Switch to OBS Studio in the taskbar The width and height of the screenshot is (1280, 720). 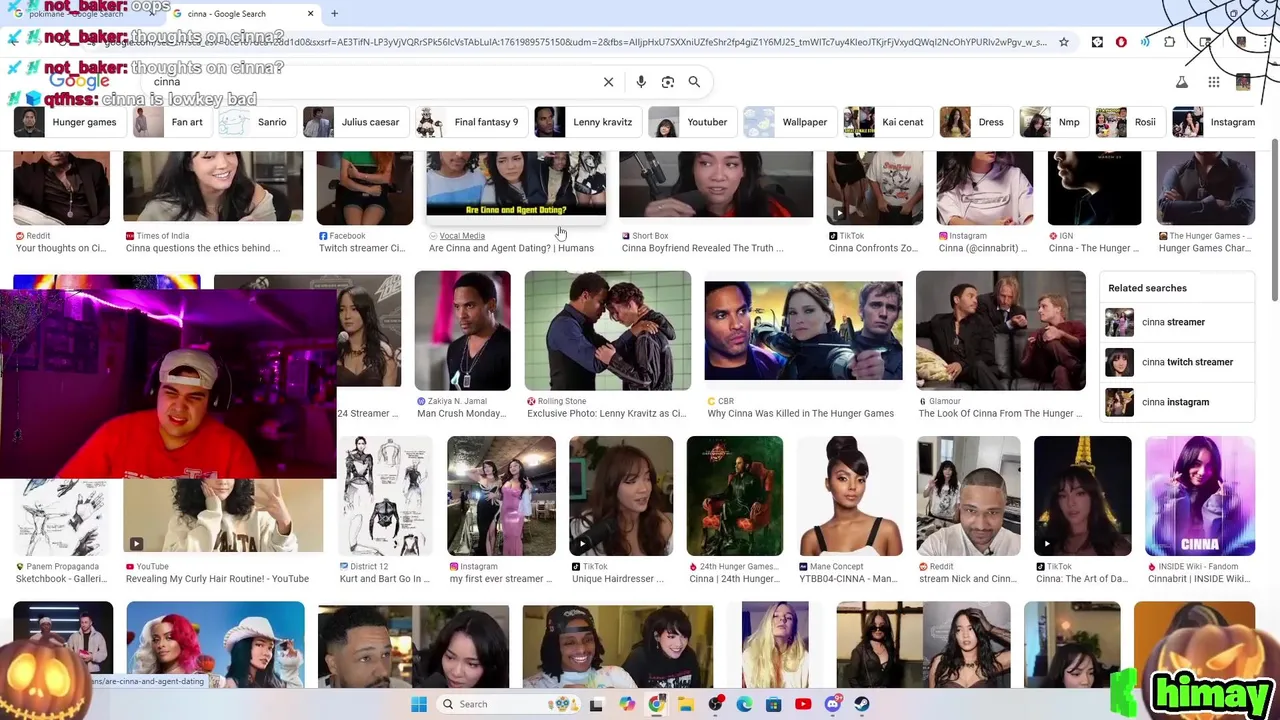tap(715, 704)
